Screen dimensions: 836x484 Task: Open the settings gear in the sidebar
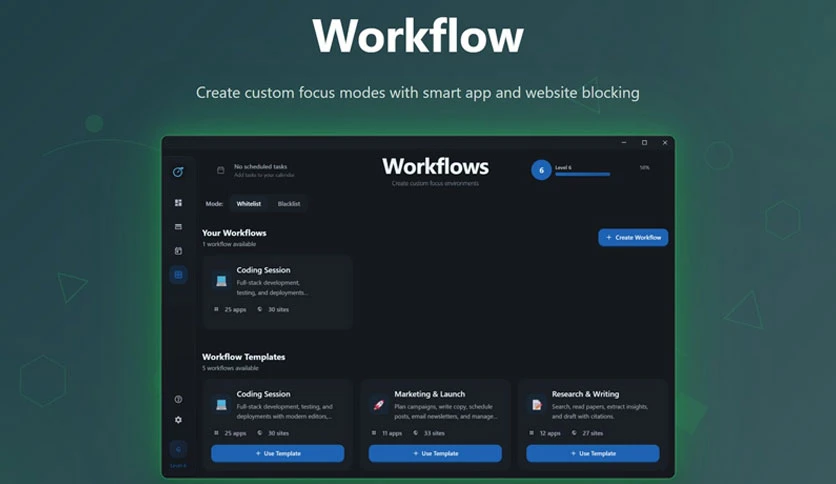click(x=178, y=420)
